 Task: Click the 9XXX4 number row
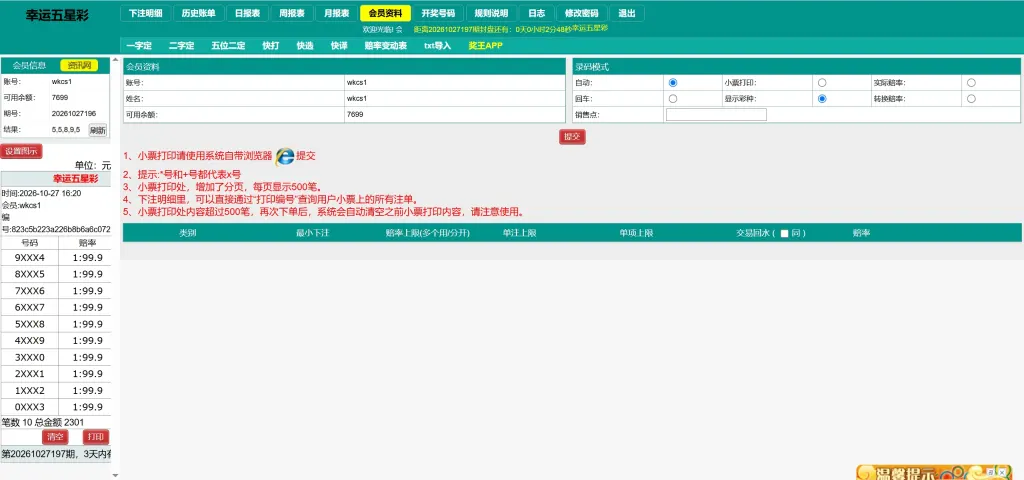point(56,257)
